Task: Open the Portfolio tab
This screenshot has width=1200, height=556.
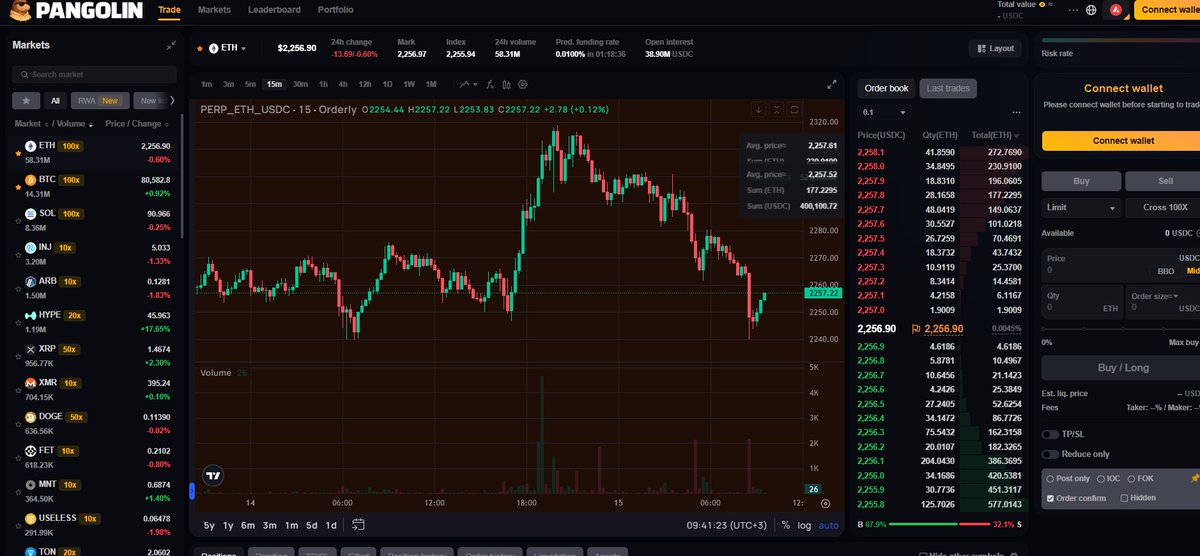Action: (x=335, y=10)
